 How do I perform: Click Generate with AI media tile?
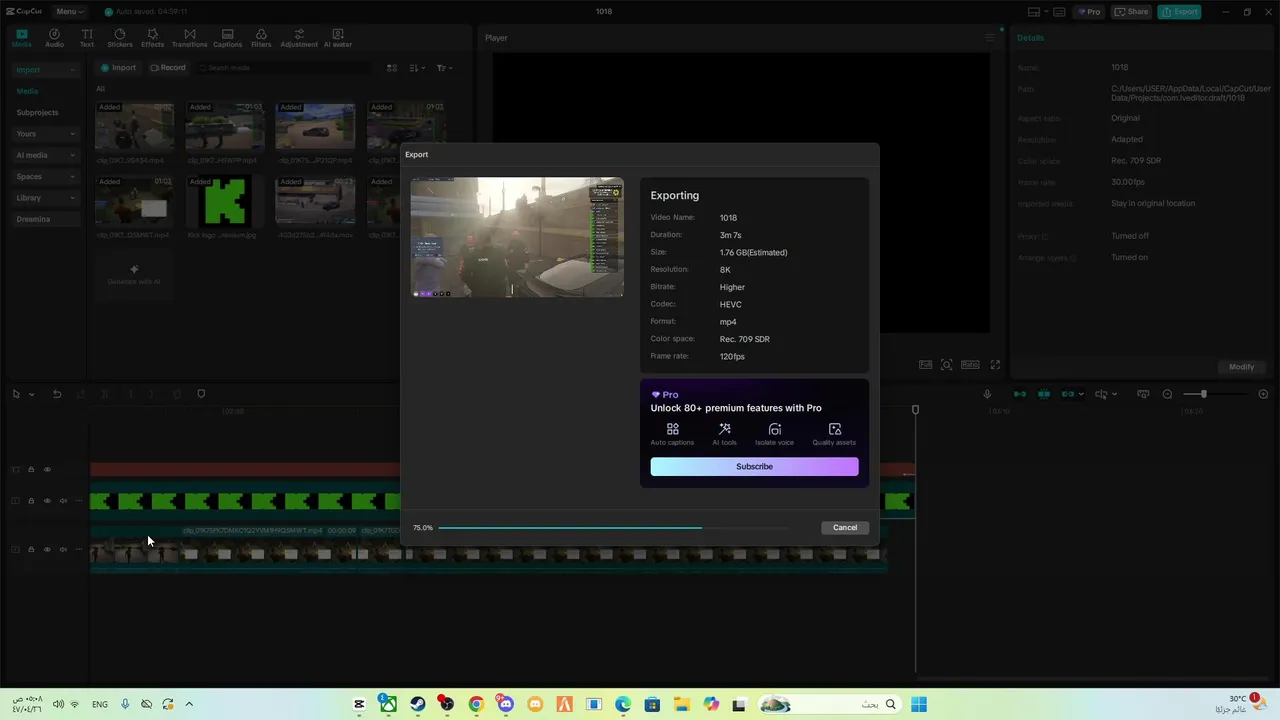click(134, 274)
